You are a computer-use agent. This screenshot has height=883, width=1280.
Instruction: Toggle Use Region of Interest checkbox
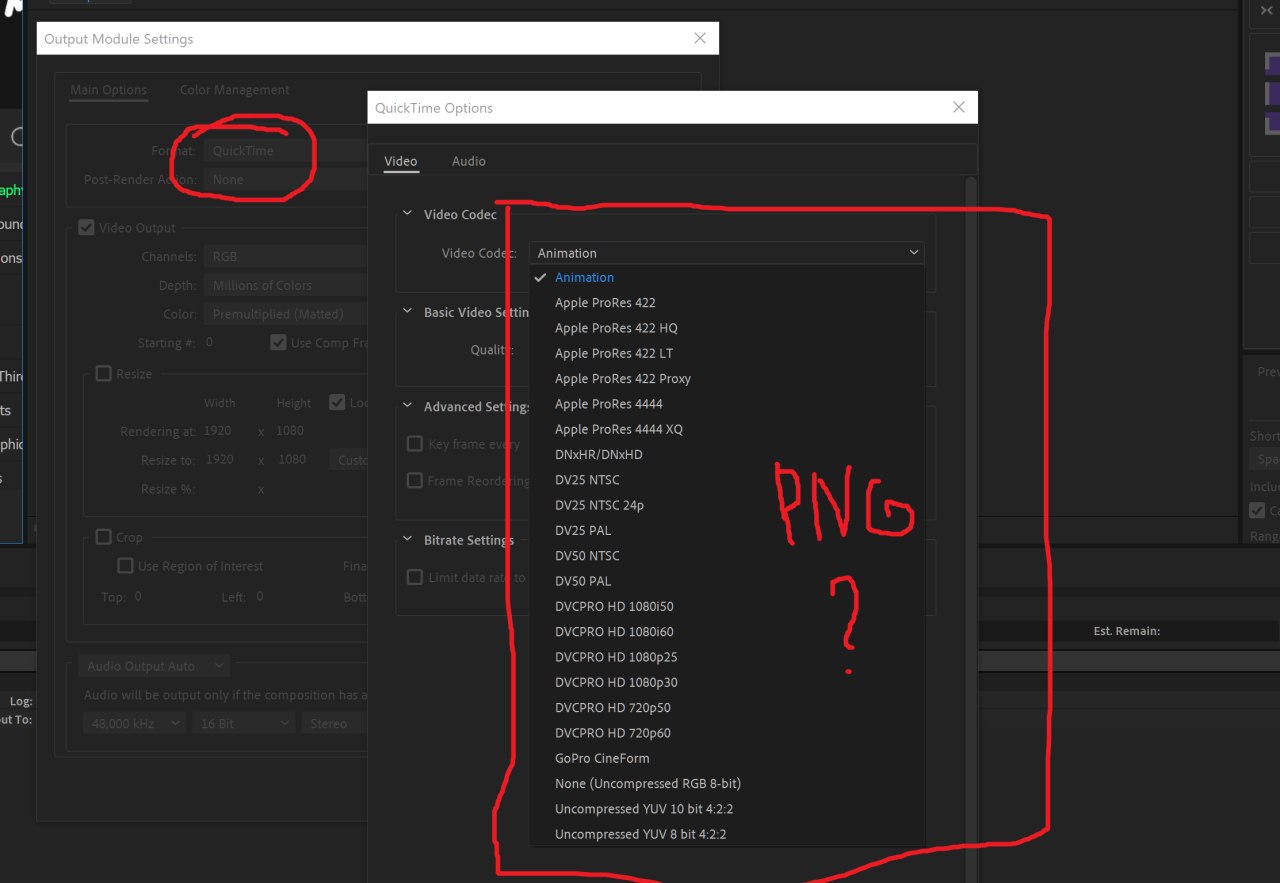coord(126,566)
